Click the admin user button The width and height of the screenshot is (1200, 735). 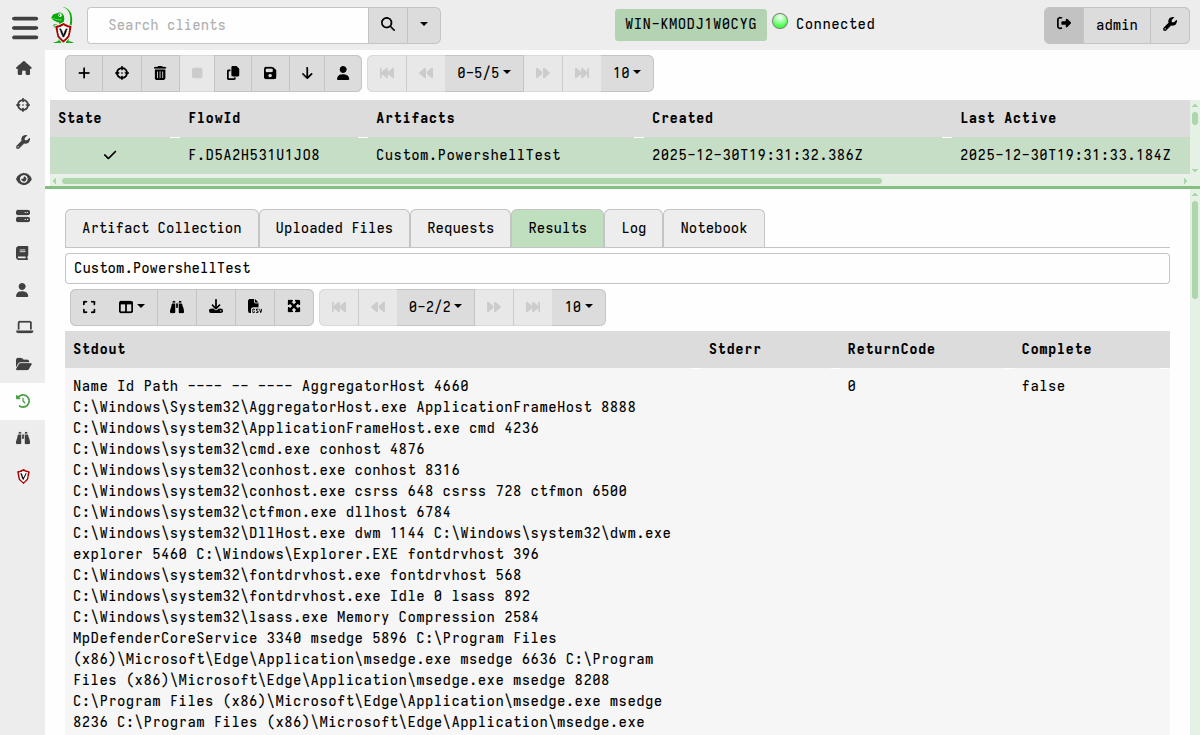[1117, 25]
